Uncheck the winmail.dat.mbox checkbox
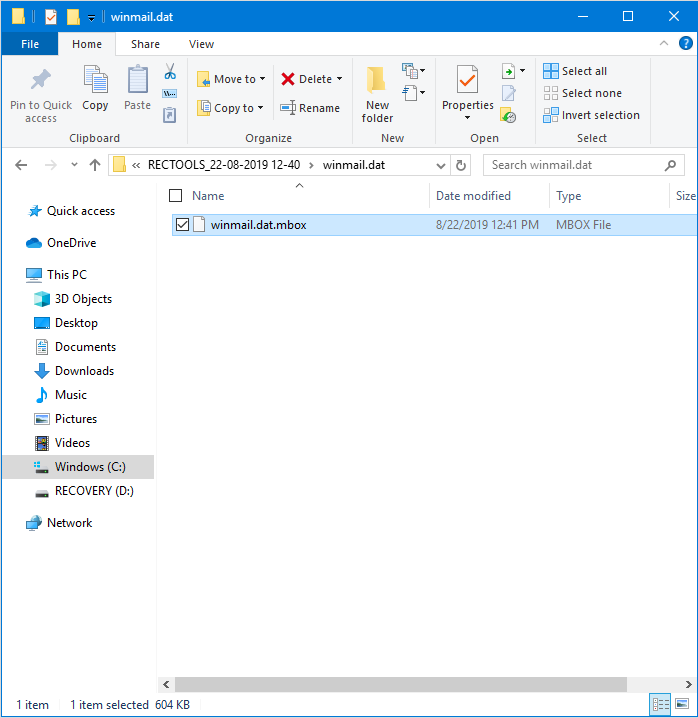 pos(182,225)
